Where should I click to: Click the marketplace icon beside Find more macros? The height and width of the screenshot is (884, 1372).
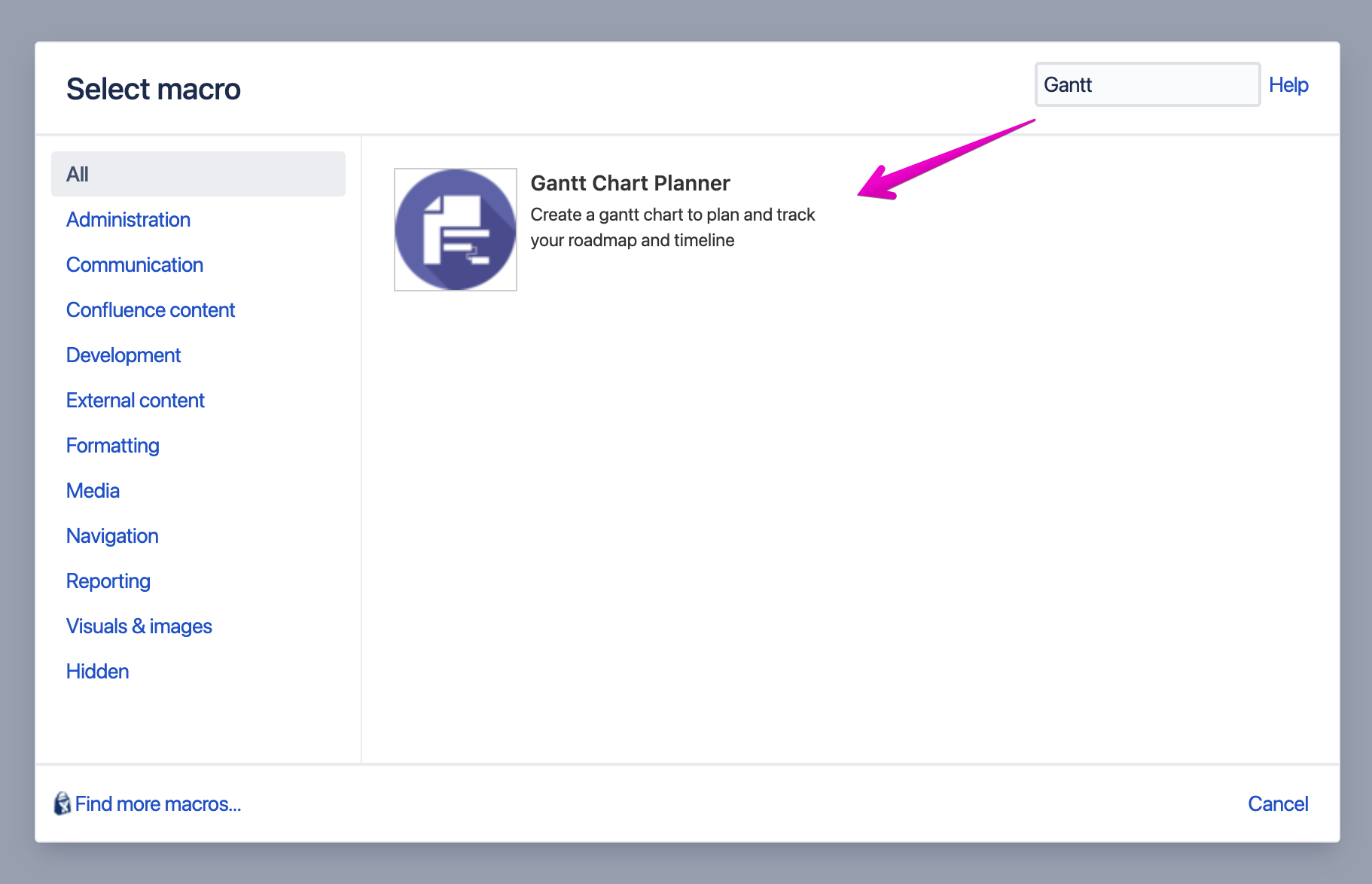coord(62,803)
